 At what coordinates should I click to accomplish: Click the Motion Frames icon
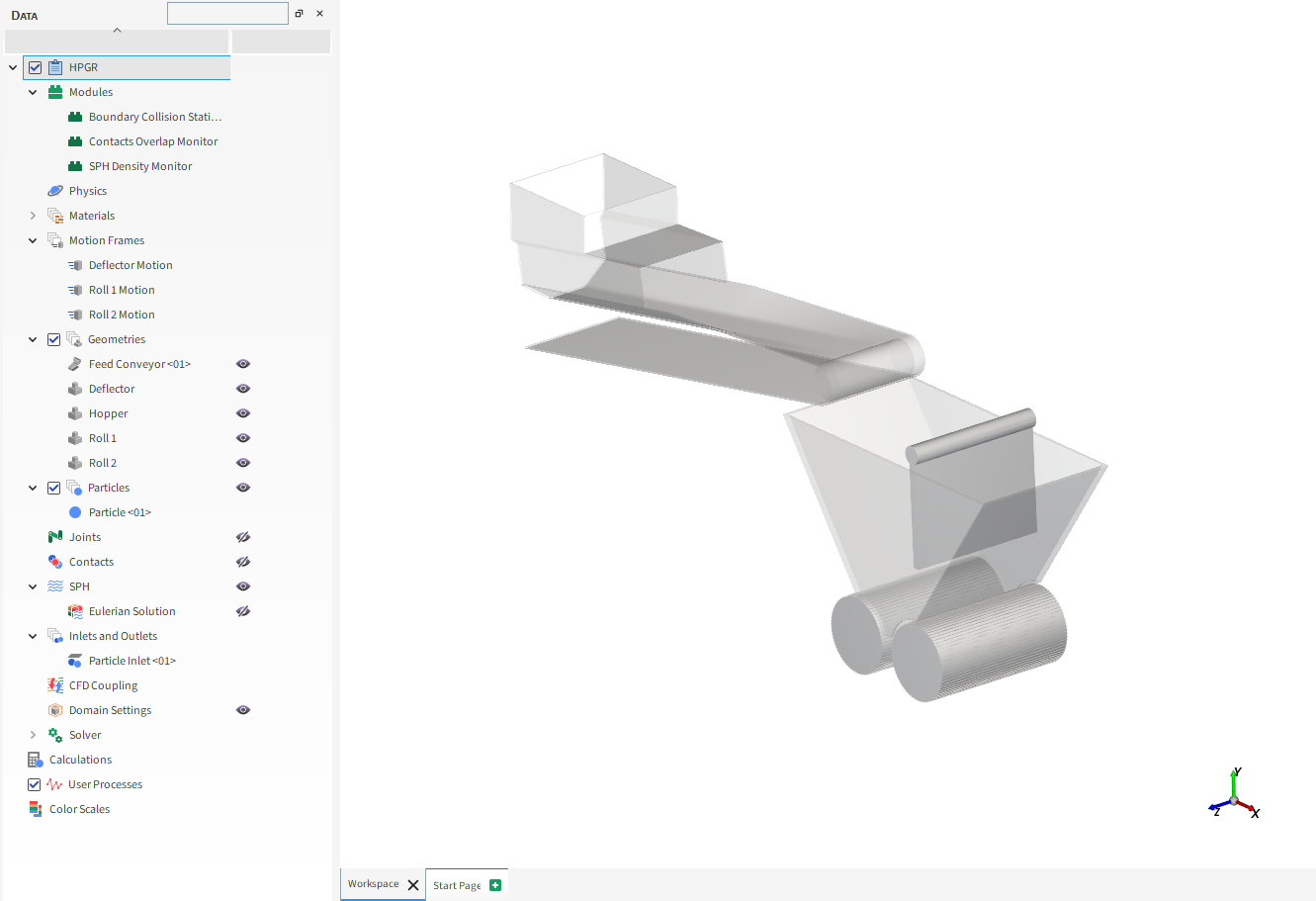coord(55,240)
